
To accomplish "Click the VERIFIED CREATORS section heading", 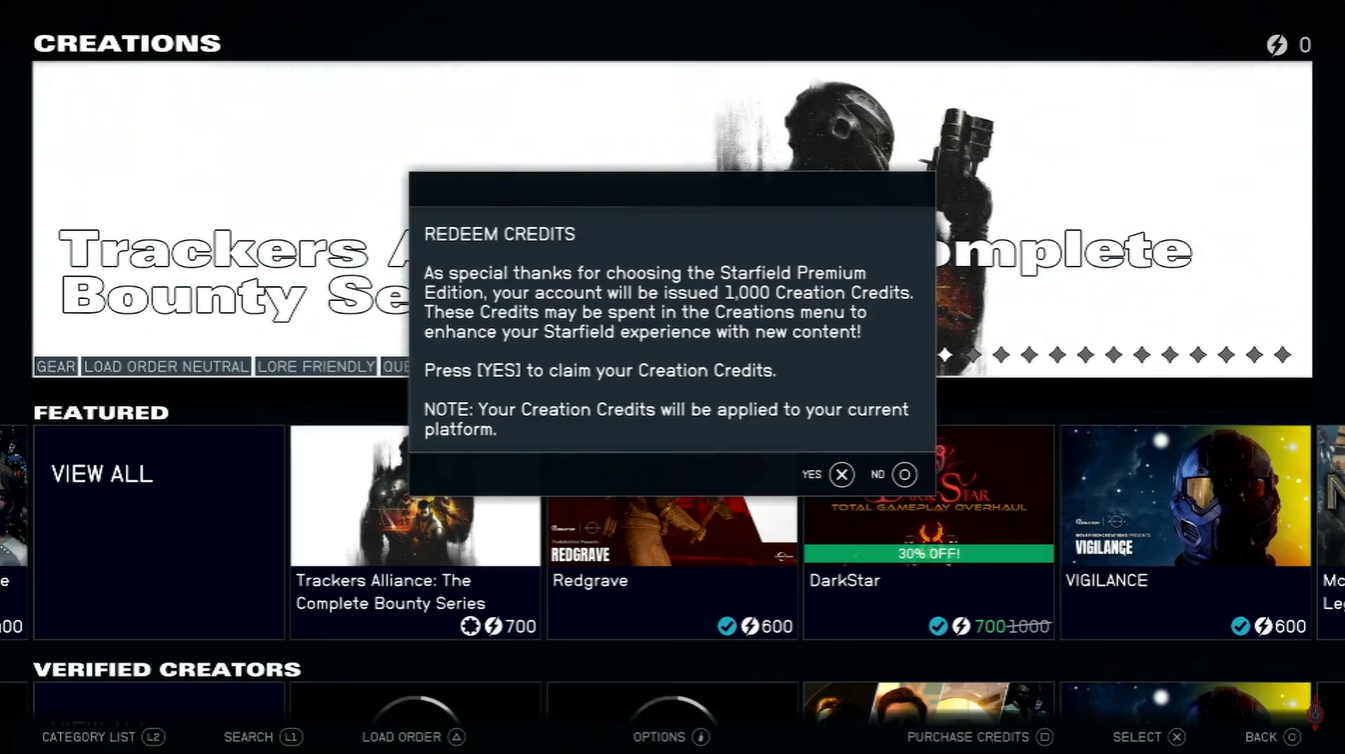I will [x=167, y=669].
